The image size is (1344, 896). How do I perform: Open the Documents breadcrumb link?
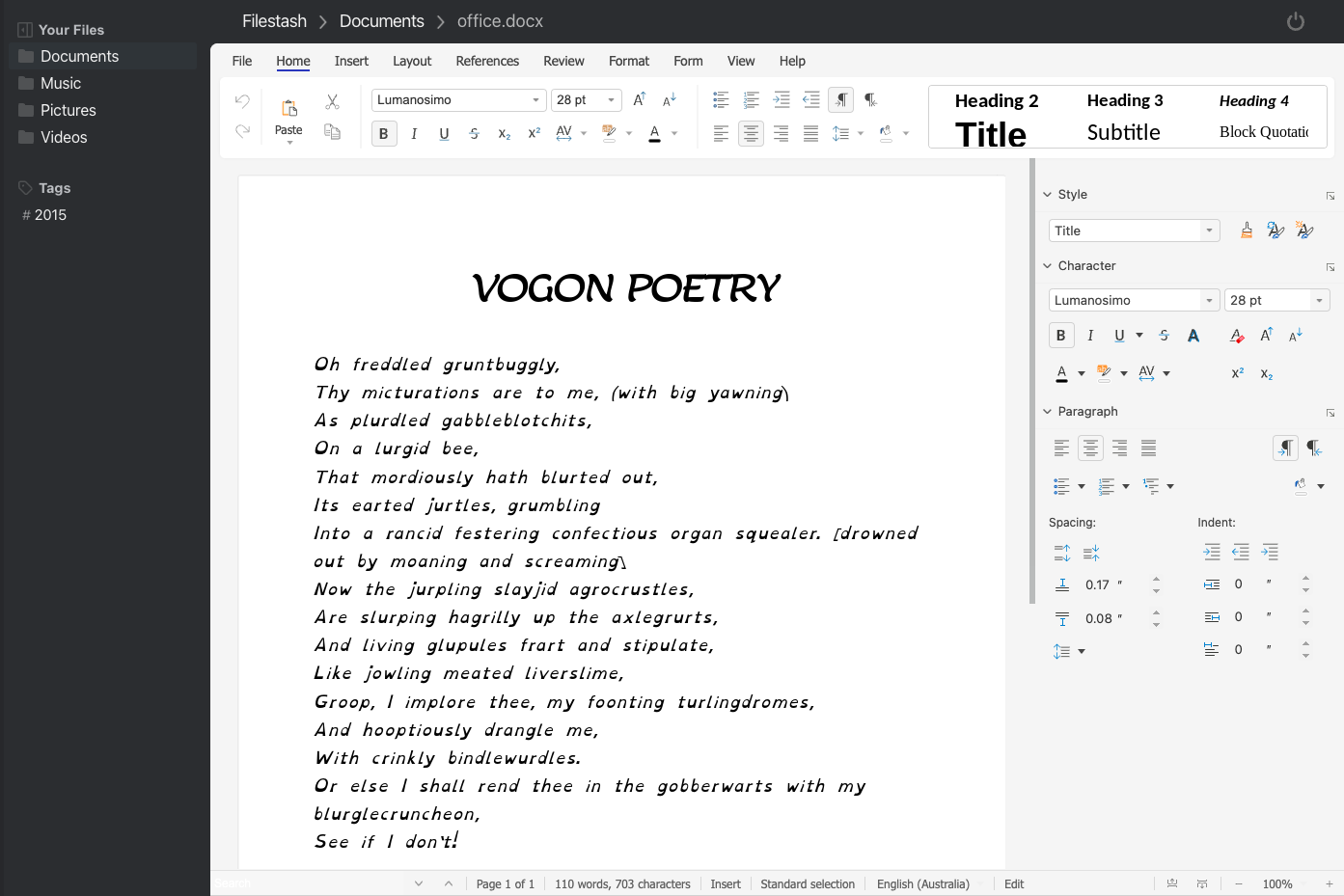click(x=382, y=21)
